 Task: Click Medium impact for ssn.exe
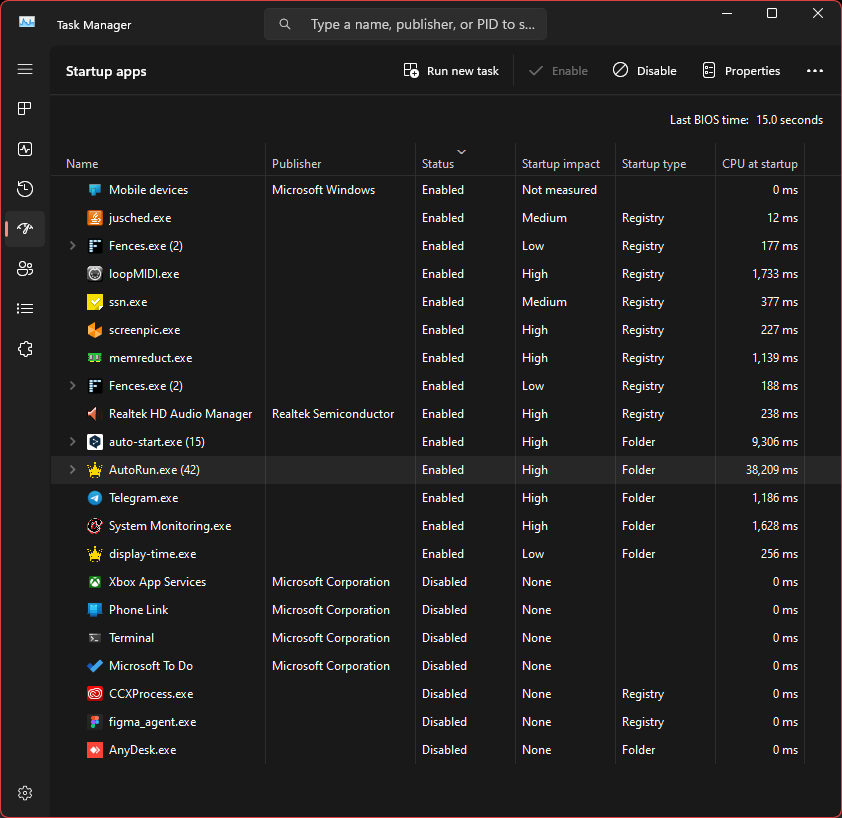[x=544, y=302]
